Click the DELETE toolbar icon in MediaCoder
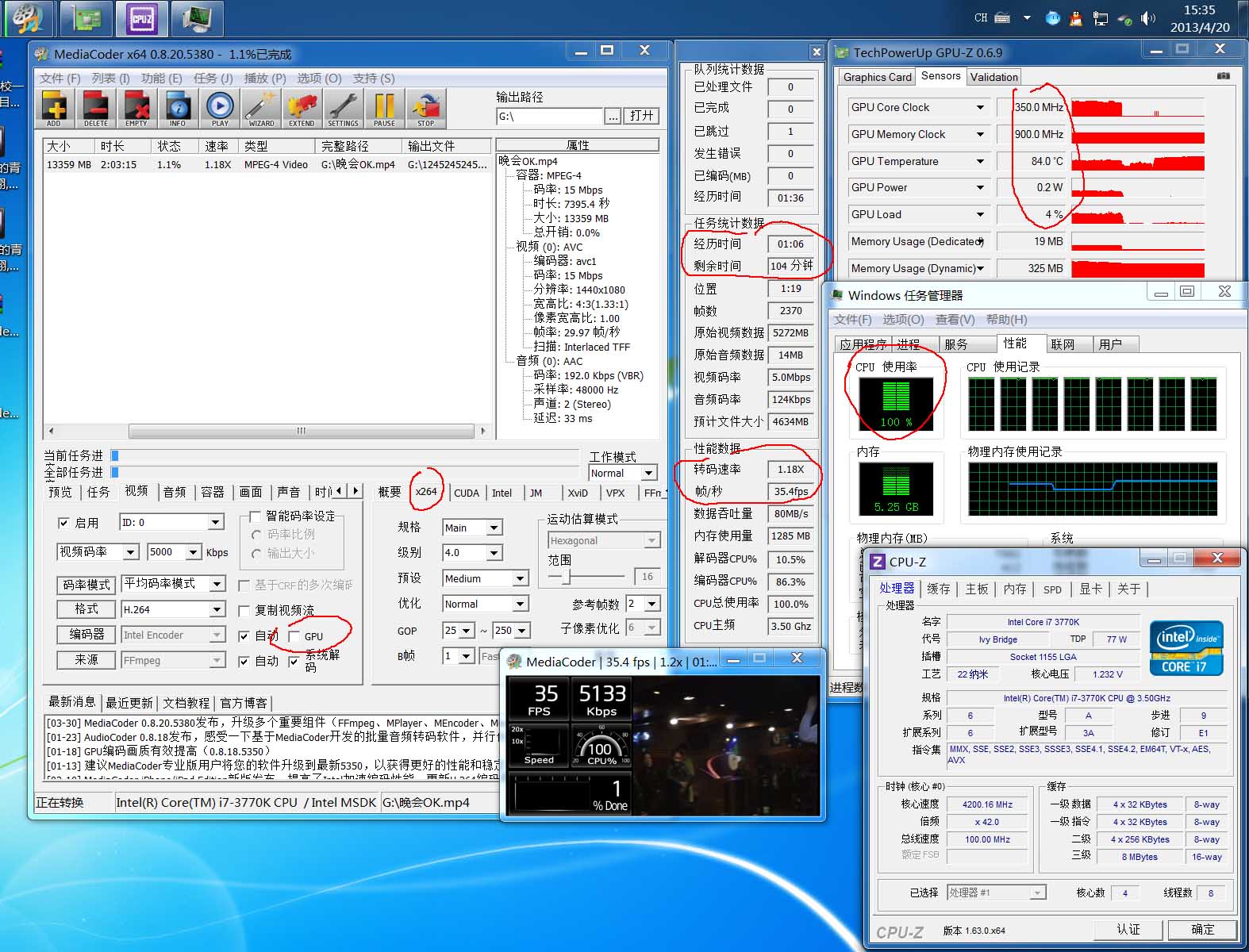 (95, 109)
